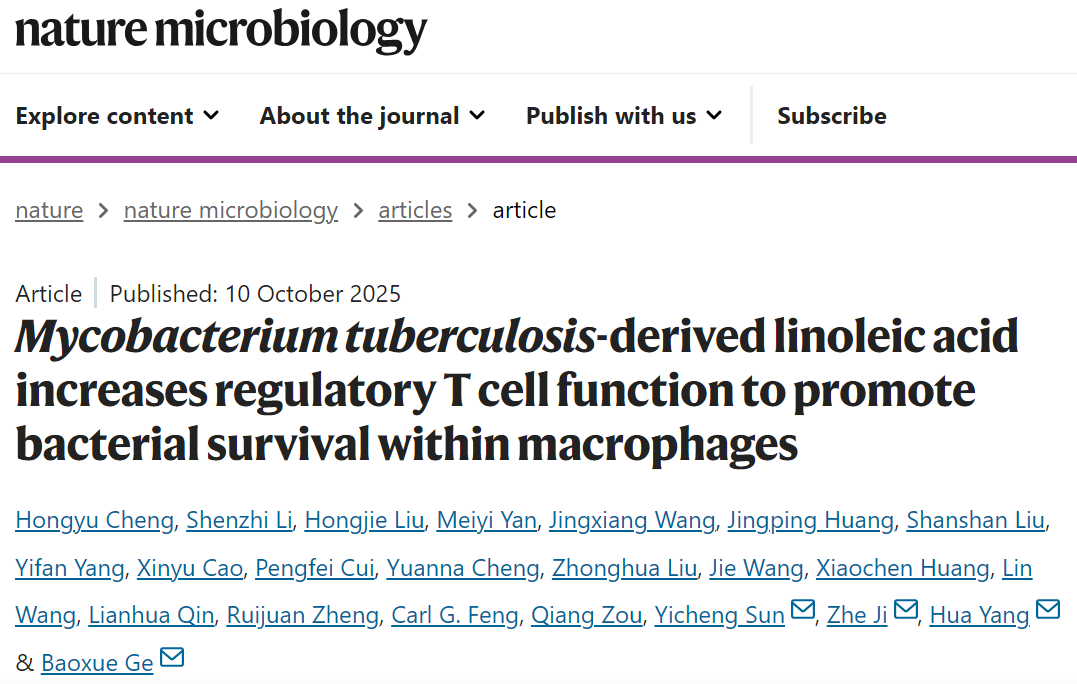Expand Publish with us dropdown
Screen dimensions: 1077x684
pos(623,116)
